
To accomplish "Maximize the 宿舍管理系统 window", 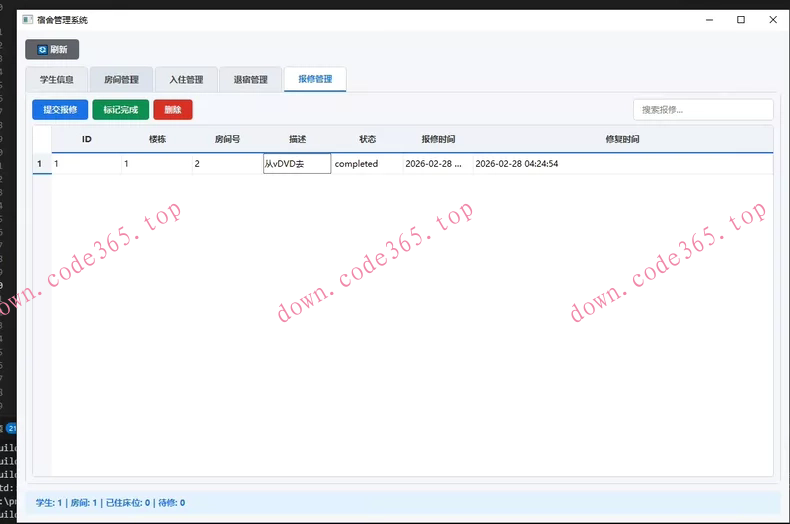I will 741,20.
